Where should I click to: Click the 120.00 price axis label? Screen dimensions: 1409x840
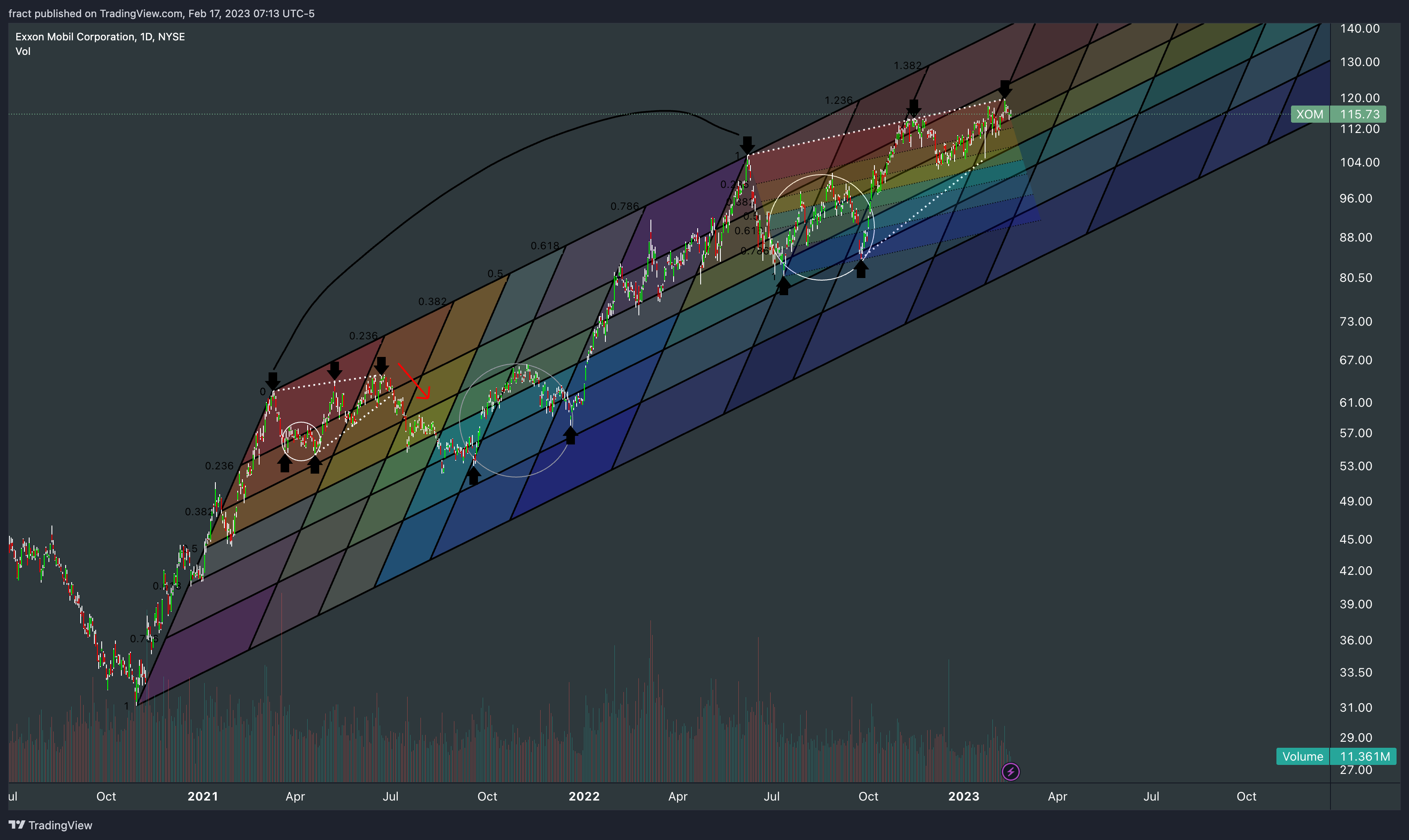coord(1360,98)
